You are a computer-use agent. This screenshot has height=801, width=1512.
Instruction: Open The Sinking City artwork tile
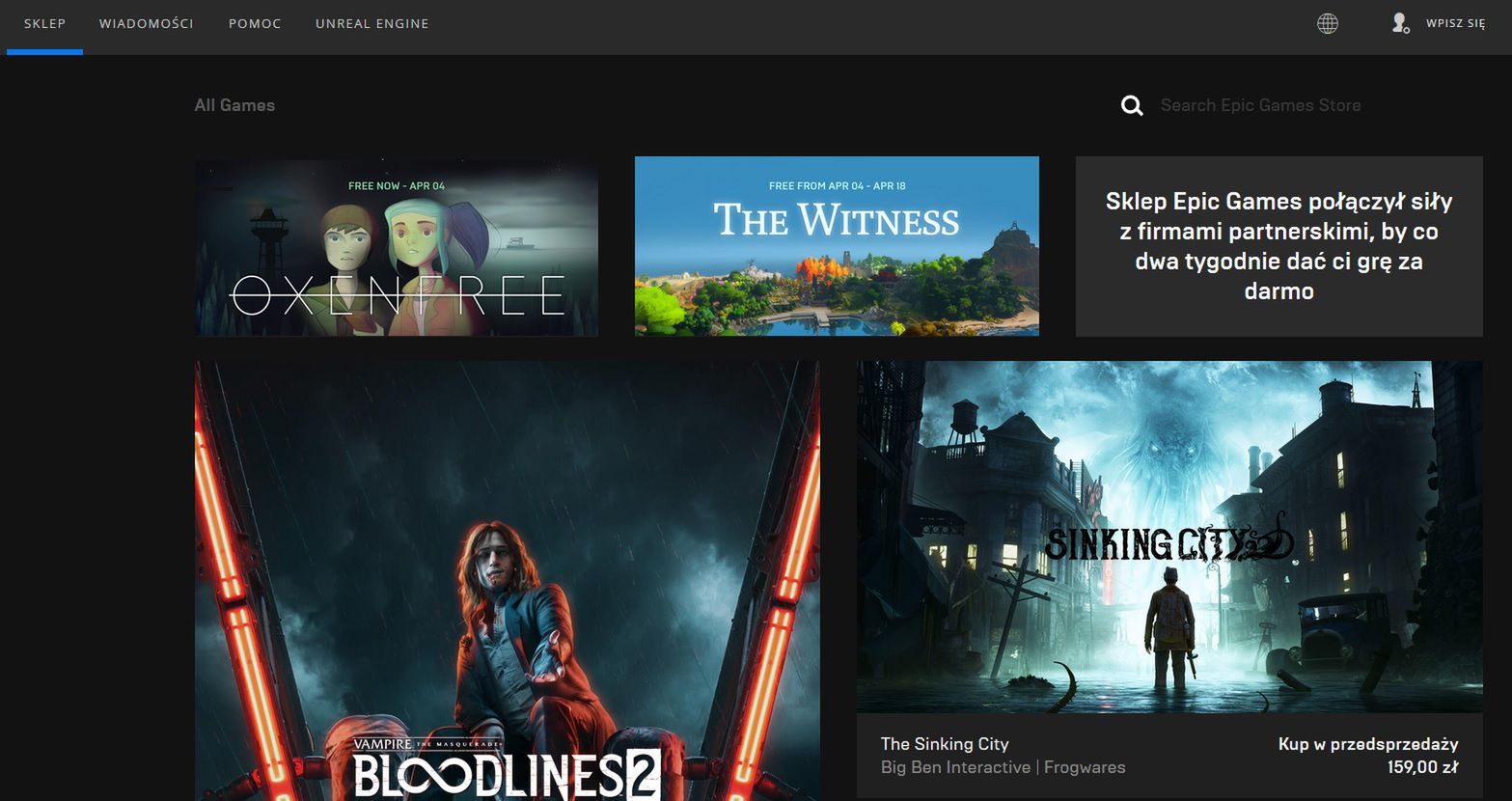coord(1169,537)
